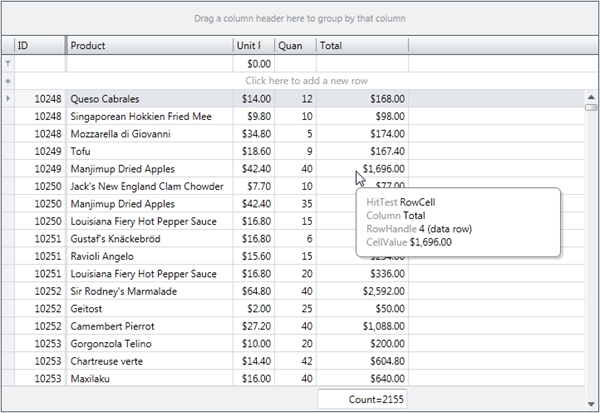Sort by the ID column header
Screen dimensions: 600x413
tap(40, 46)
